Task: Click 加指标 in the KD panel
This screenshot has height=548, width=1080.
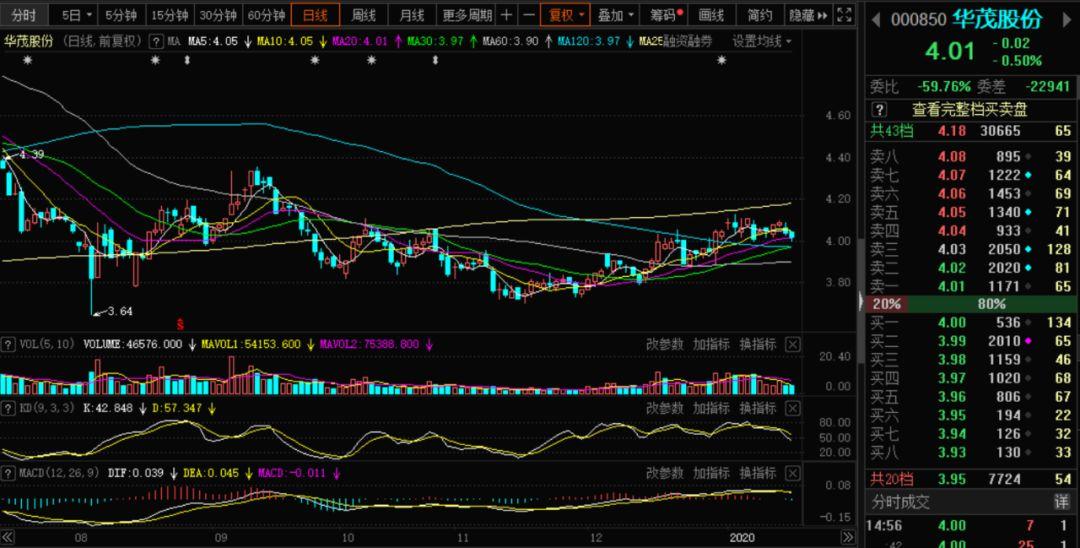Action: 711,408
